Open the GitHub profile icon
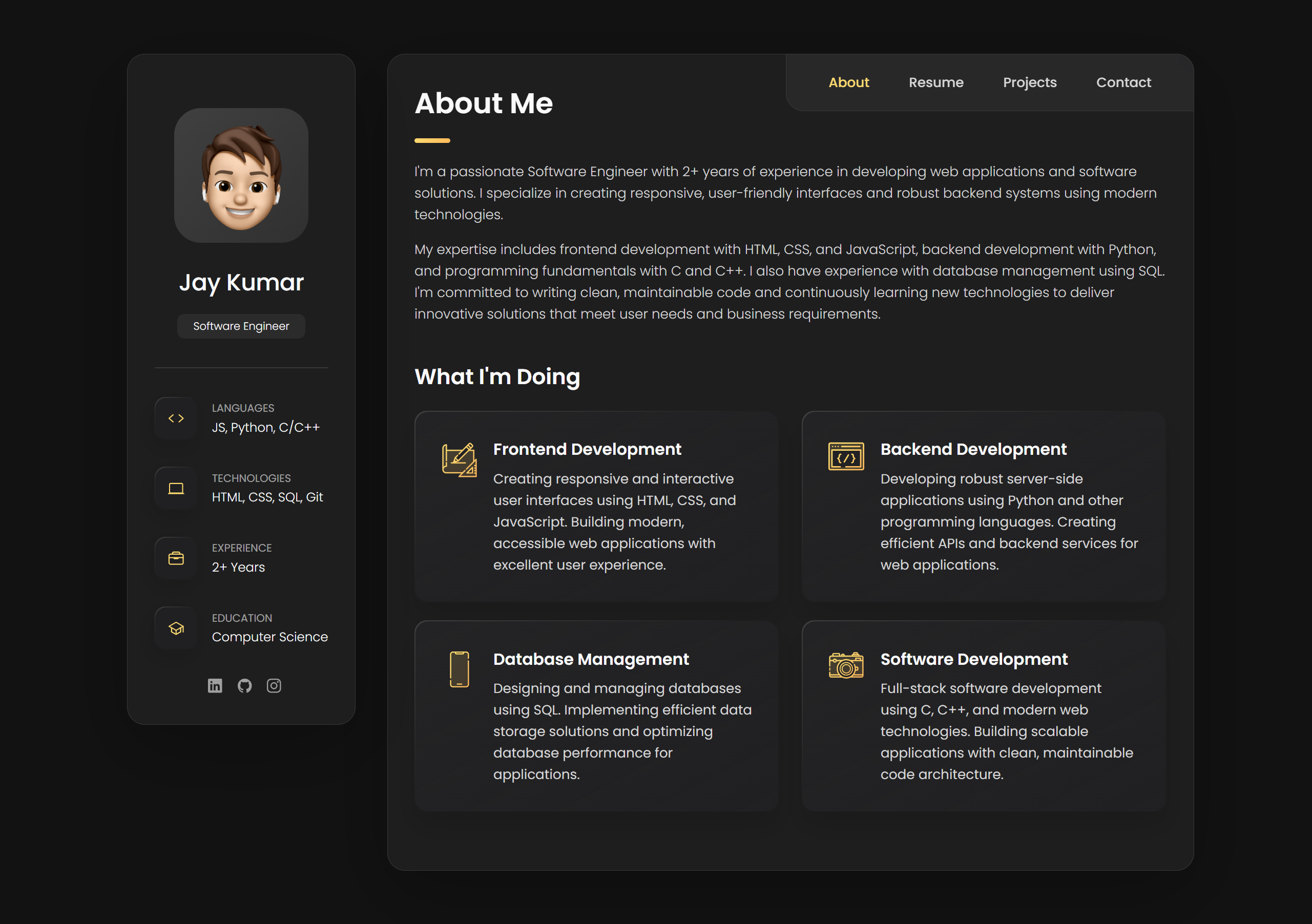 (244, 685)
